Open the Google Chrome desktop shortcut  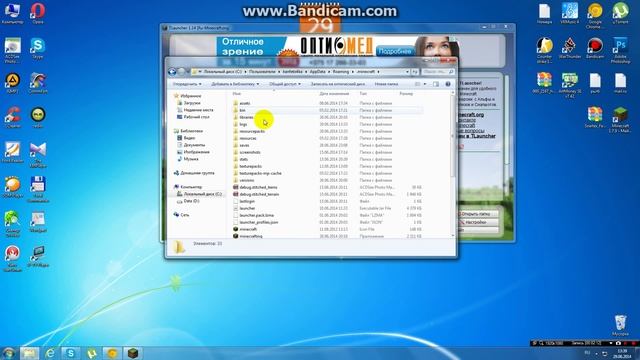(x=595, y=15)
